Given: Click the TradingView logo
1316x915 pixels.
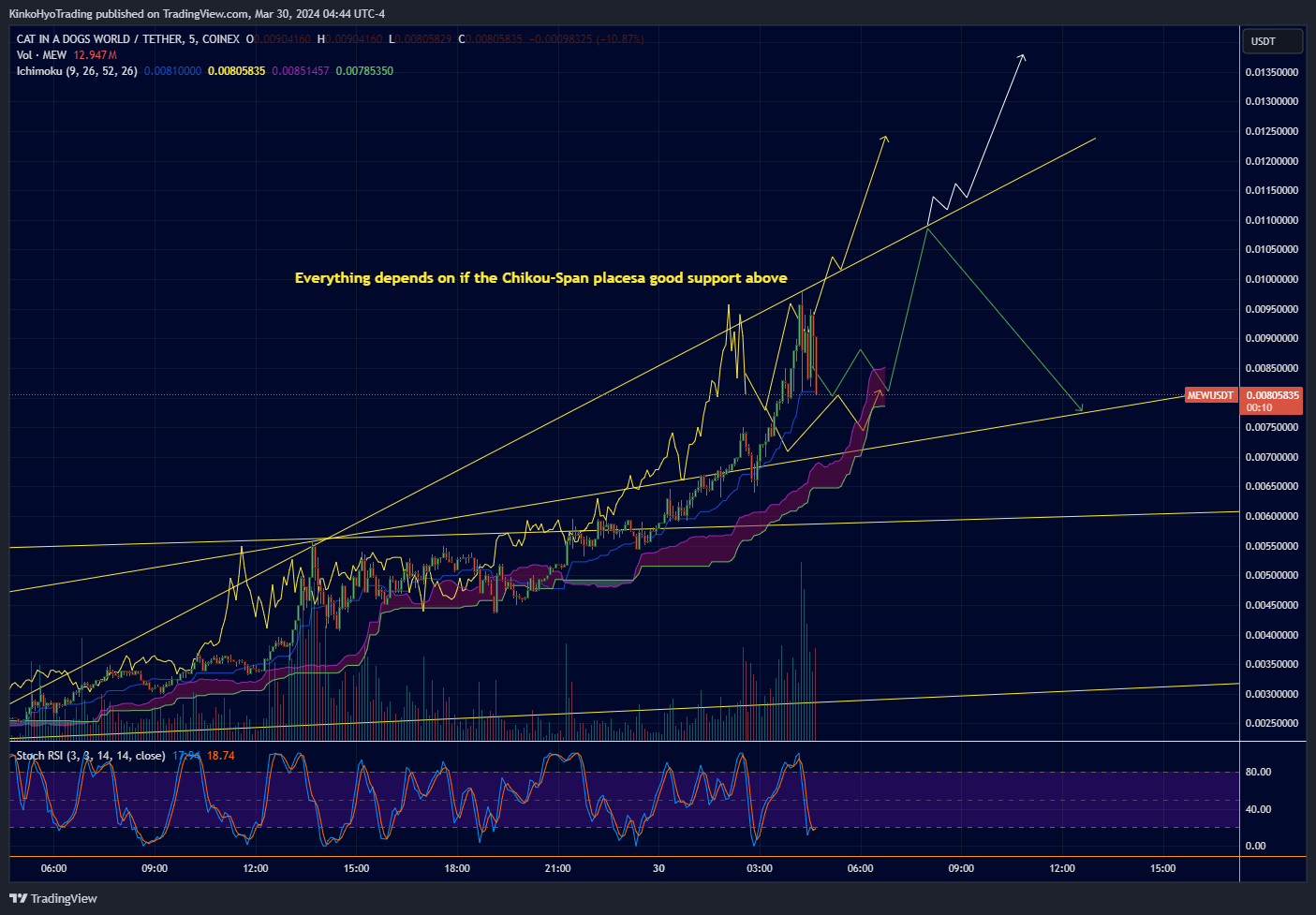Looking at the screenshot, I should point(55,898).
